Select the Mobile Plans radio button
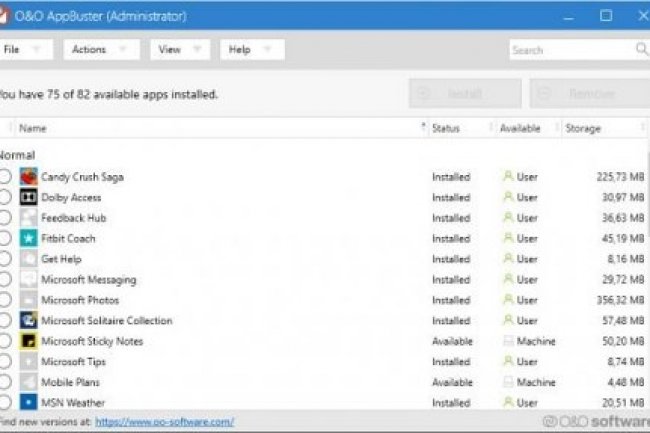Screen dimensions: 650x433 (x=6, y=382)
